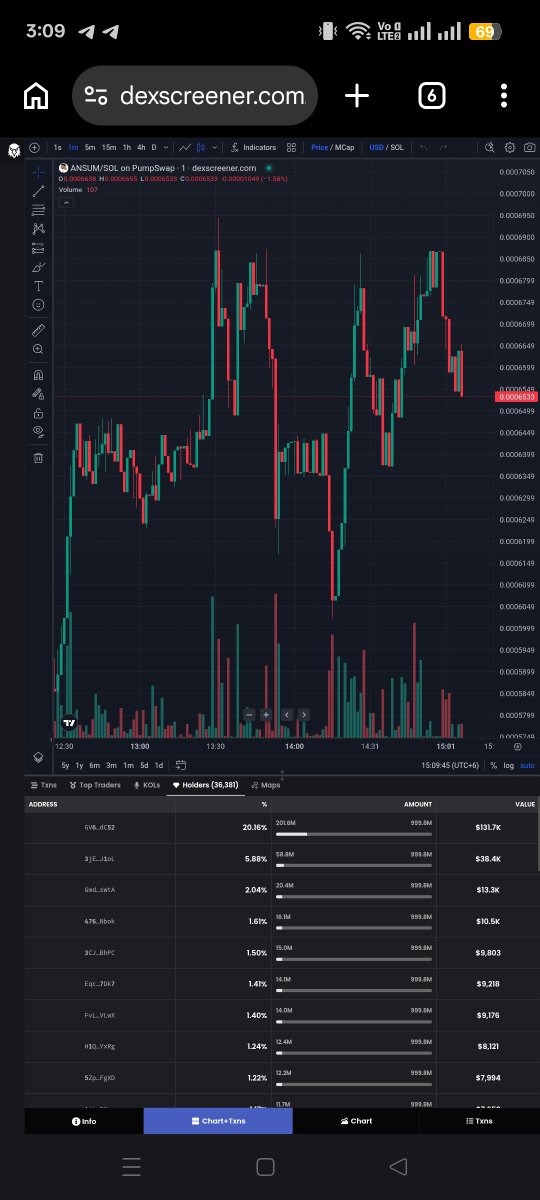This screenshot has height=1200, width=540.
Task: Open the Indicators dialog
Action: [x=253, y=147]
